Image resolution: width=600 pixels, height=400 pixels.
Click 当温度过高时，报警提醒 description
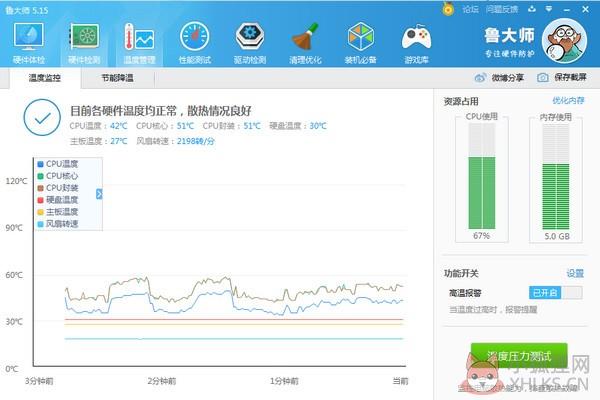493,310
